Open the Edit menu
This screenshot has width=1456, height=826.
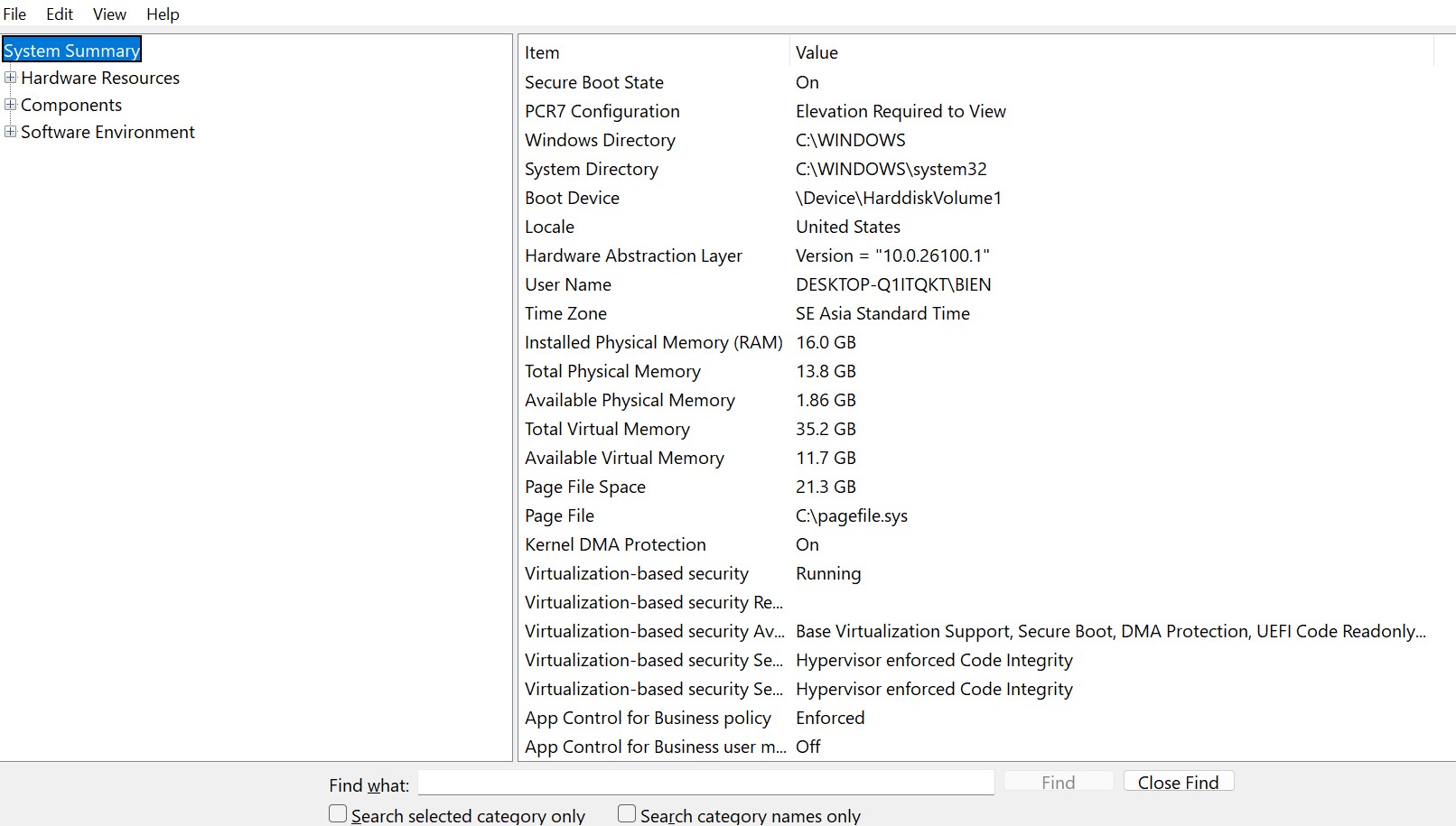tap(60, 14)
